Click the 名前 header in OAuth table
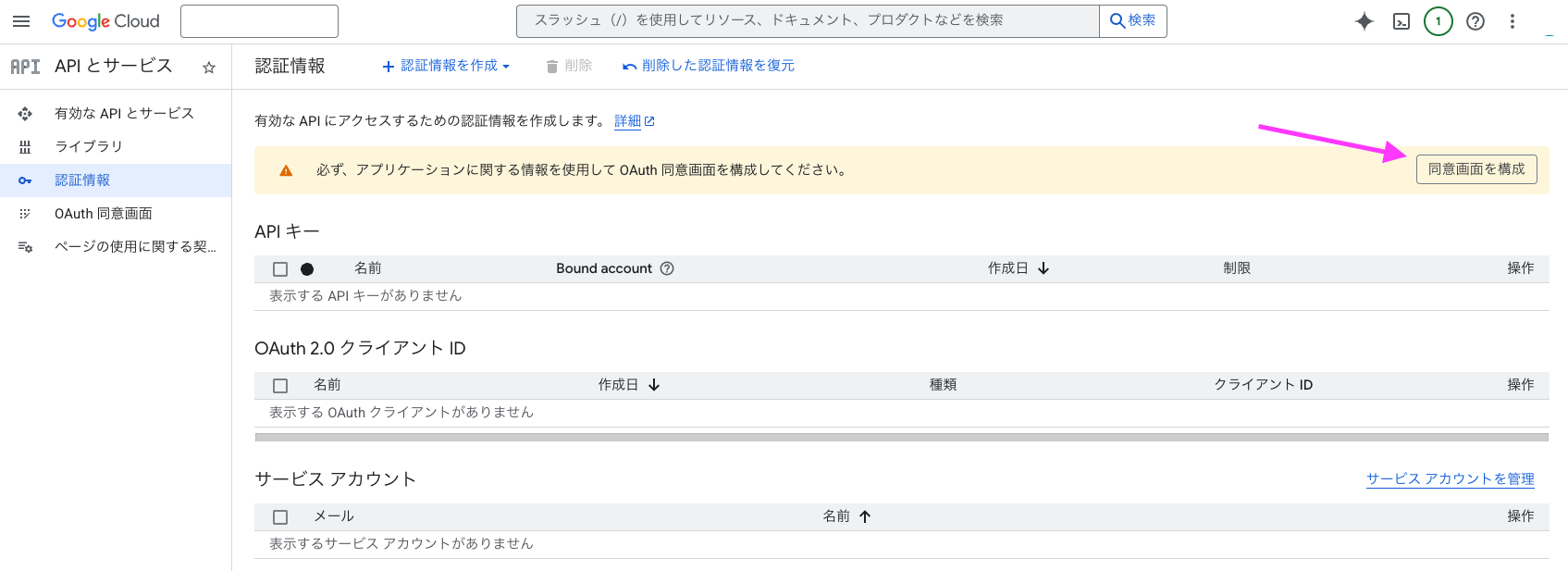This screenshot has height=571, width=1568. tap(327, 385)
